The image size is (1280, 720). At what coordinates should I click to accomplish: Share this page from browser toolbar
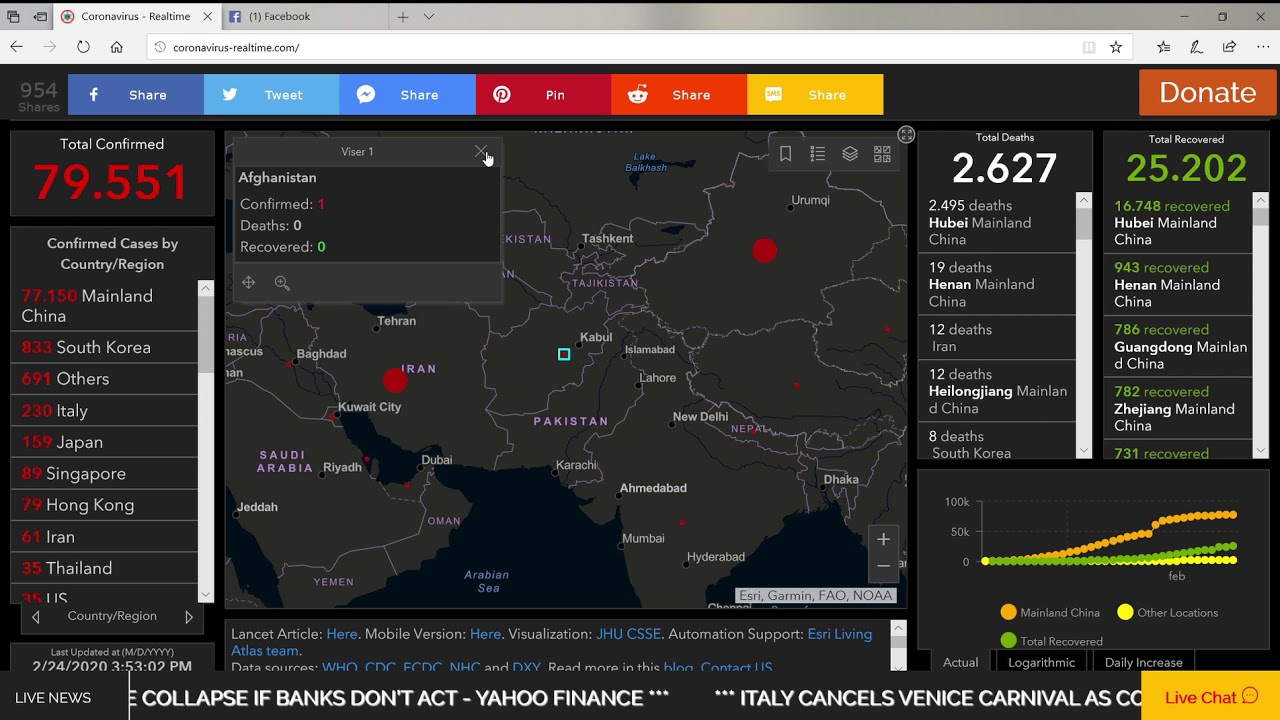(1229, 47)
